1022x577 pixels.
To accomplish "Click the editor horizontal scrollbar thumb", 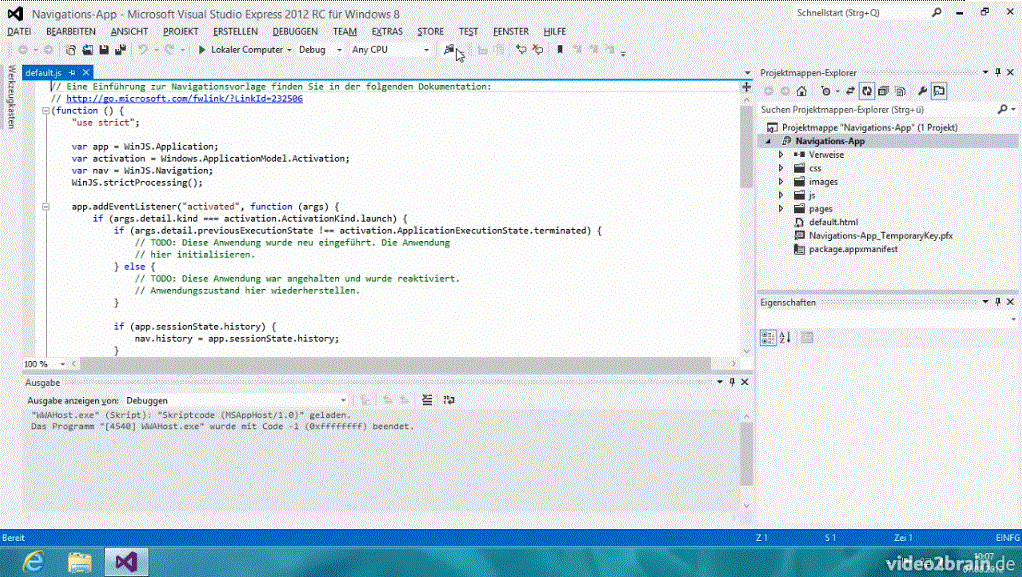I will [394, 364].
